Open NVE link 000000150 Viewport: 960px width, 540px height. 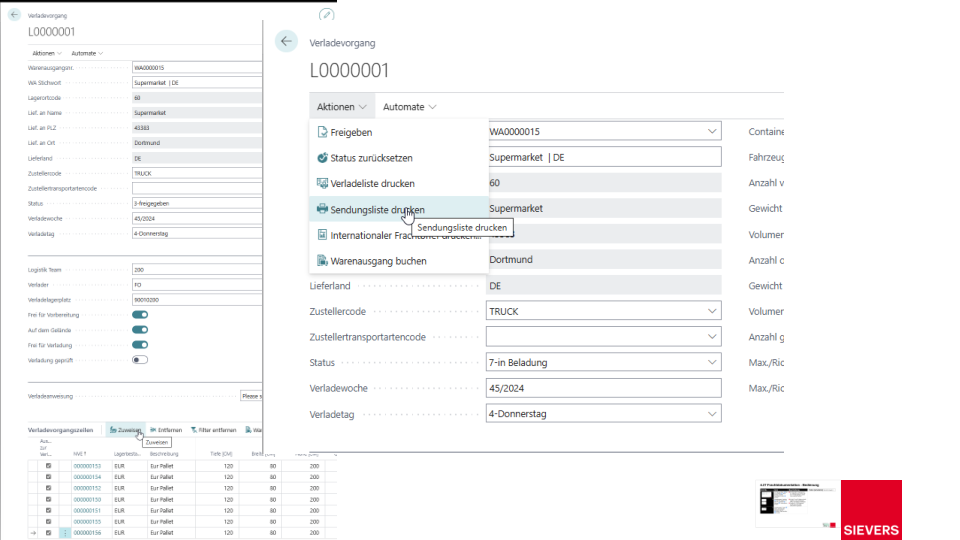[87, 500]
